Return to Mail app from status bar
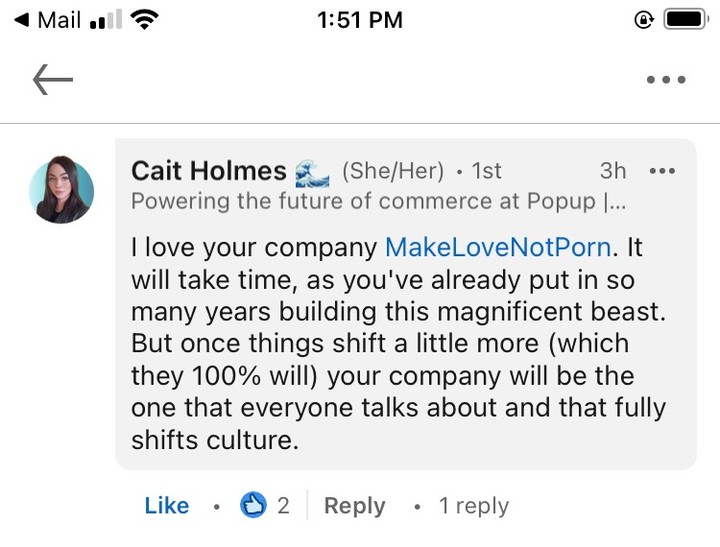 (x=47, y=20)
